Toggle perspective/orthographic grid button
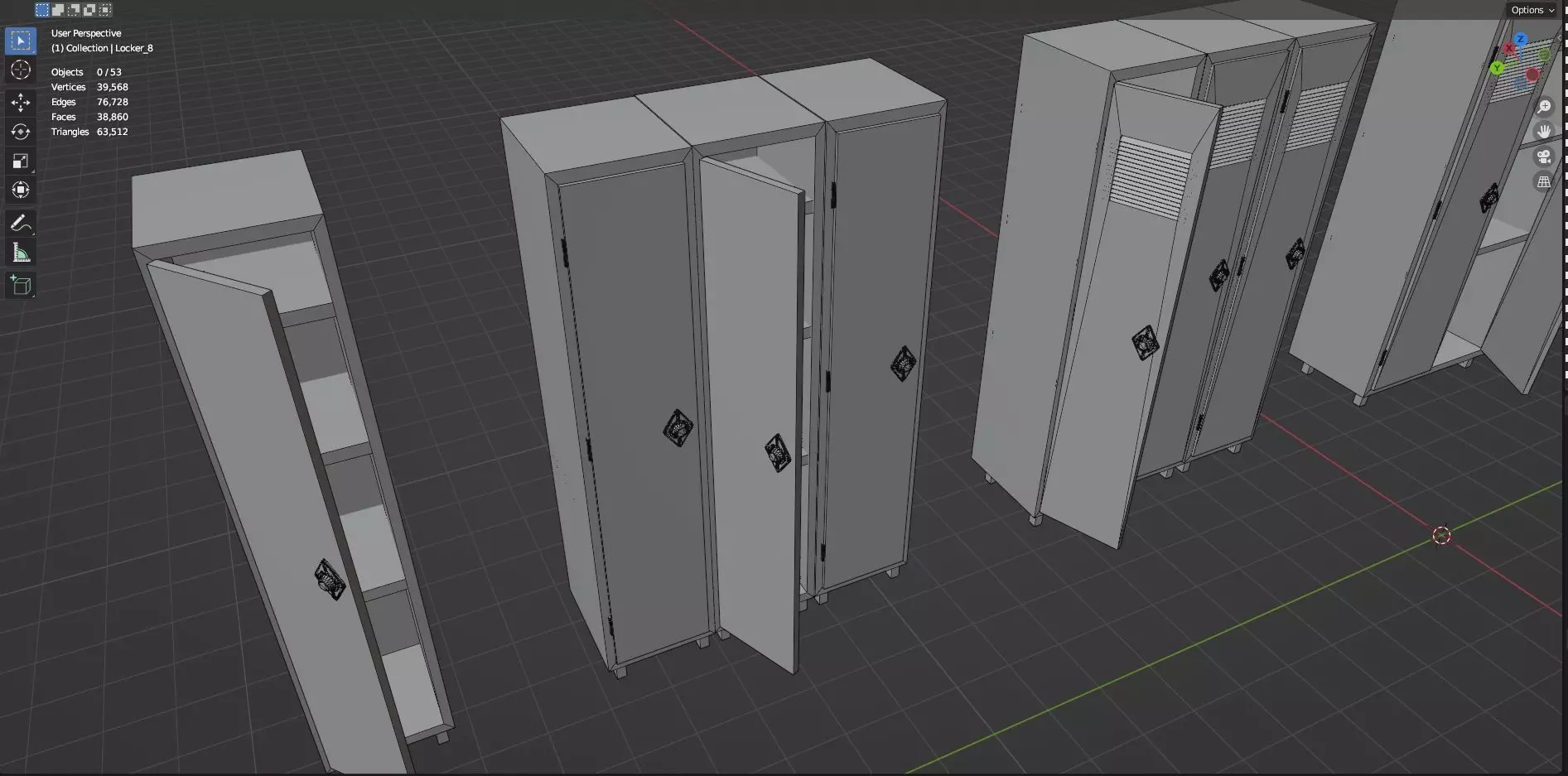This screenshot has height=776, width=1568. (1544, 181)
